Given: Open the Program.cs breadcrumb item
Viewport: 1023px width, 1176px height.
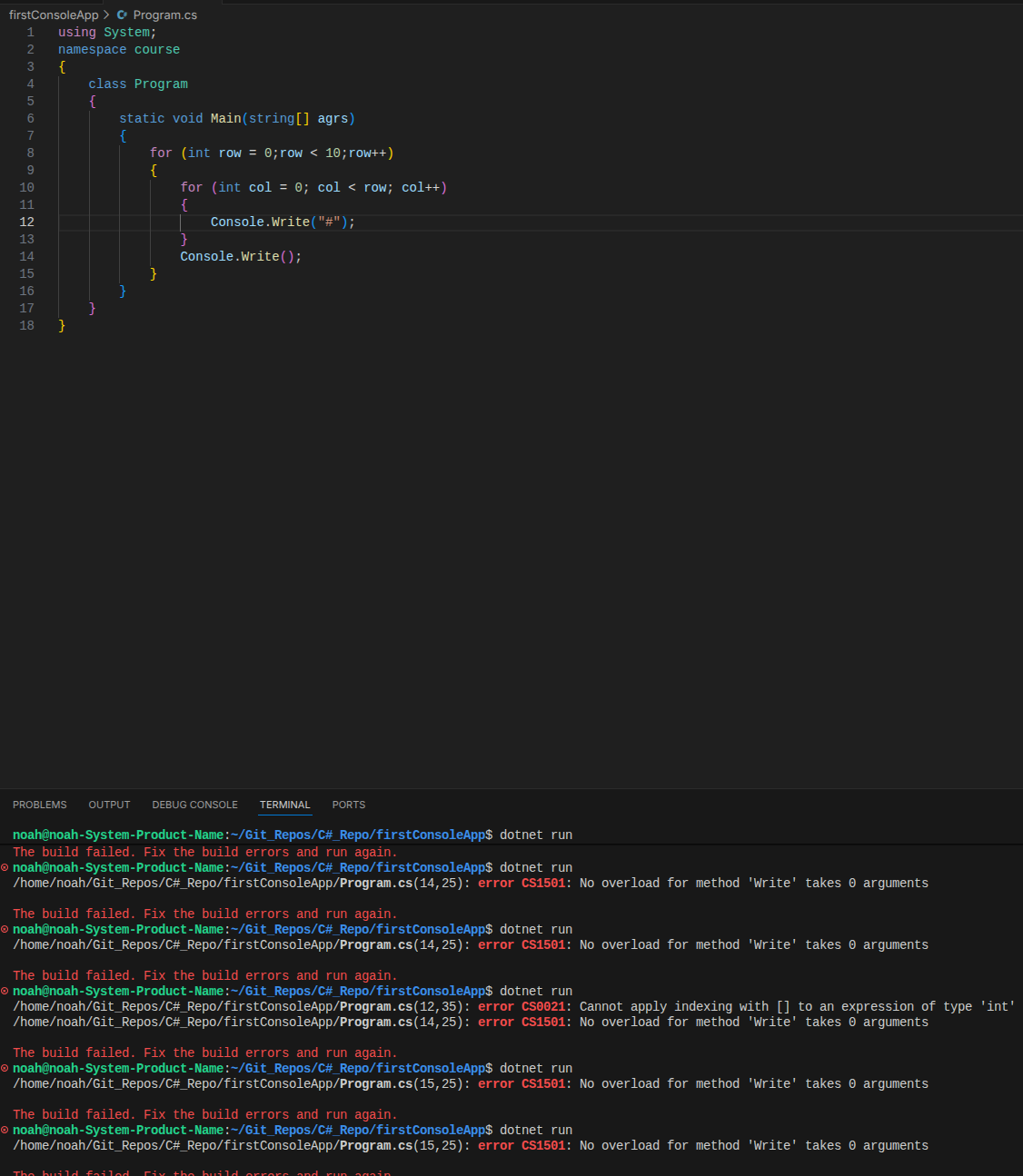Looking at the screenshot, I should pyautogui.click(x=164, y=15).
